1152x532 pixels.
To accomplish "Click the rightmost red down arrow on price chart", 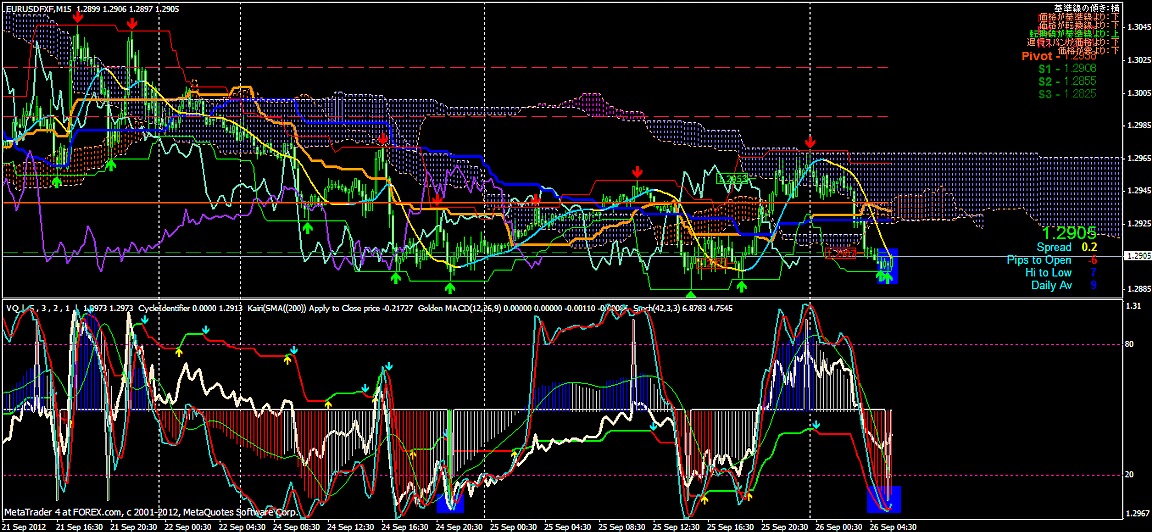I will (810, 145).
